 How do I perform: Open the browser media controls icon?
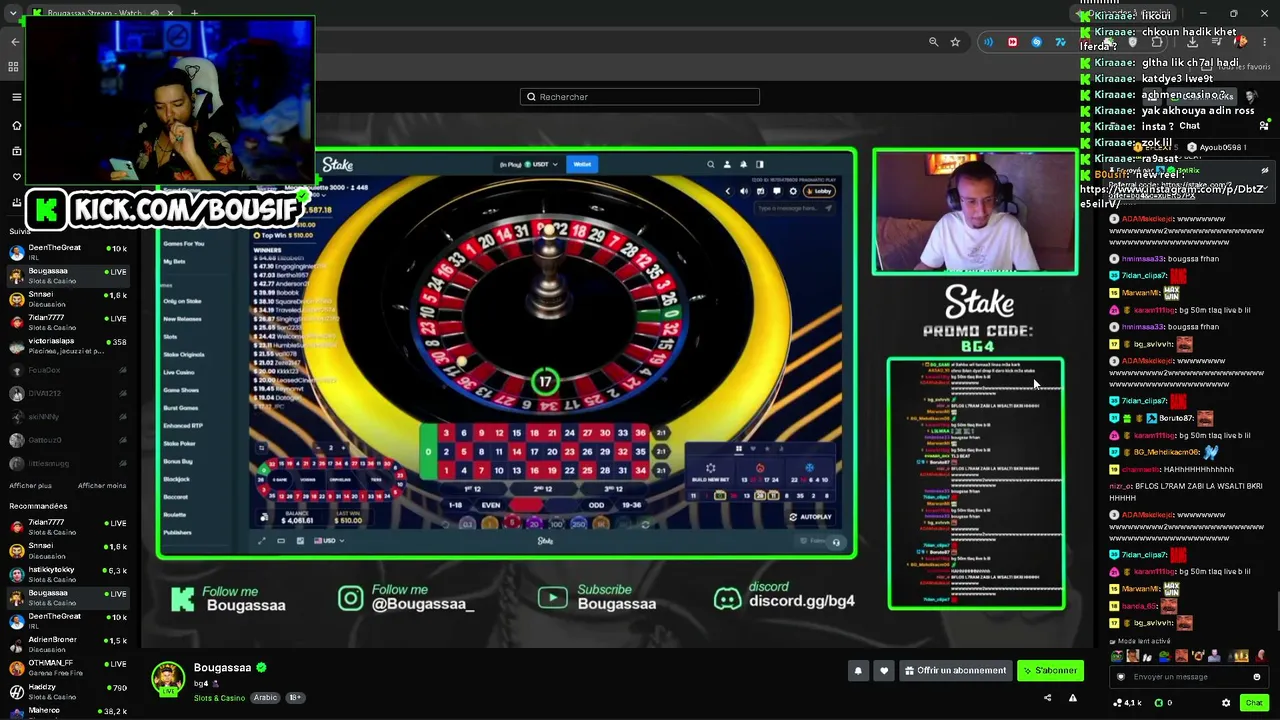point(1217,42)
